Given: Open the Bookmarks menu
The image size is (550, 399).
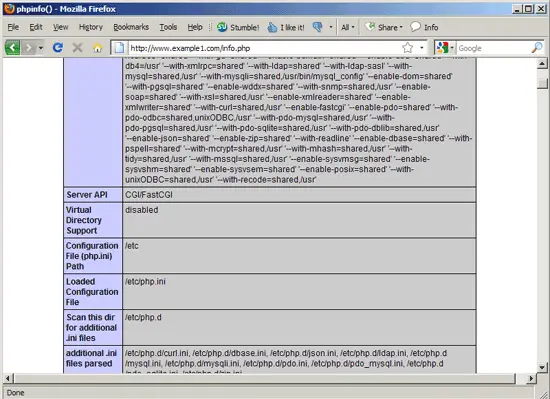Looking at the screenshot, I should coord(131,27).
